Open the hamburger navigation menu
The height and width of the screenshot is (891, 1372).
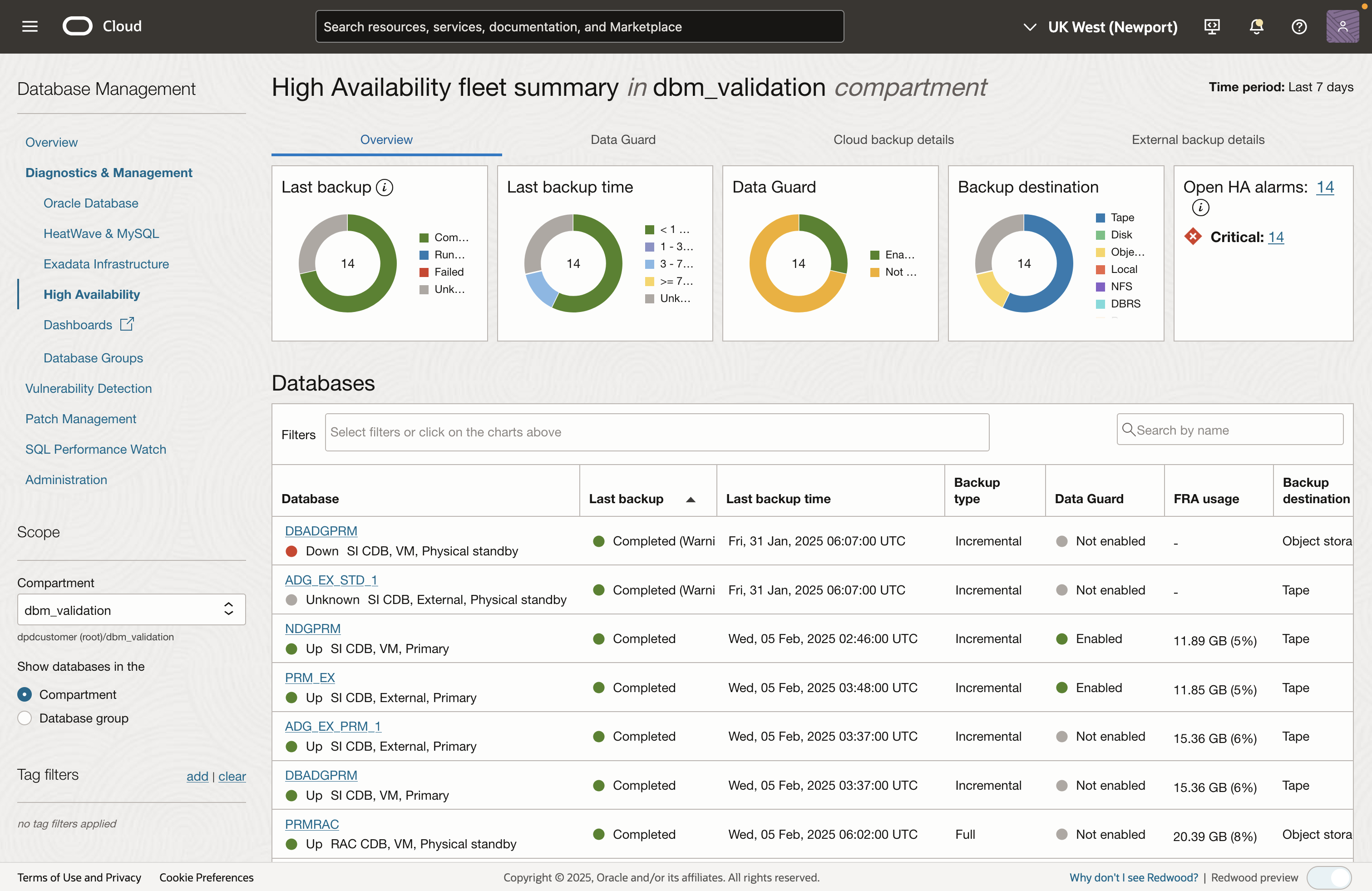click(30, 26)
